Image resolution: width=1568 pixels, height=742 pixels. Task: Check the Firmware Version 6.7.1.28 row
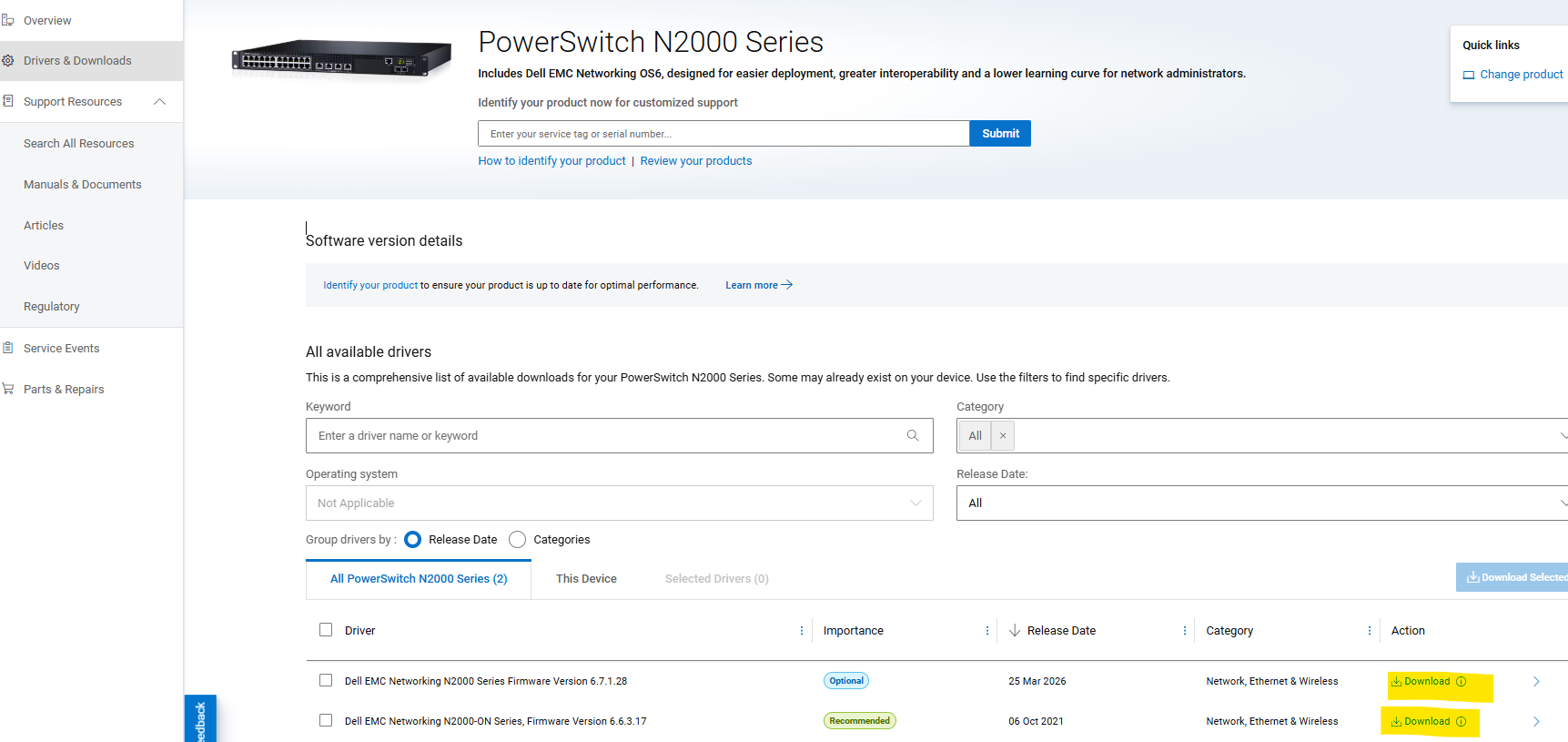[x=326, y=680]
